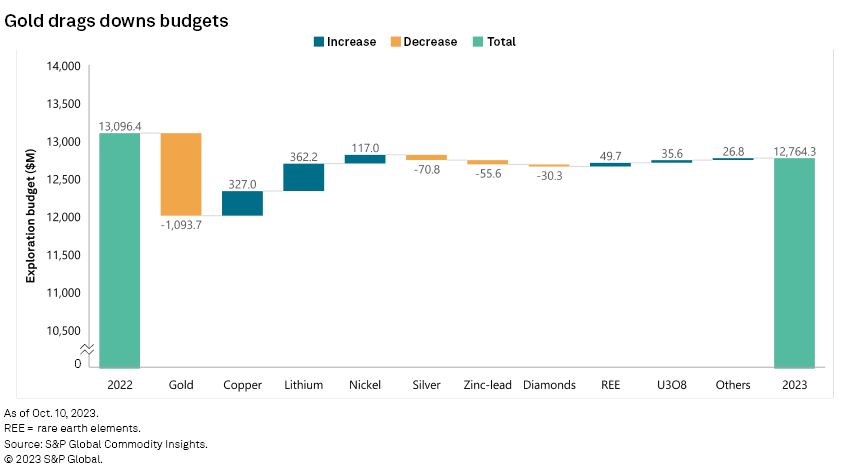
Task: Click the Decrease legend orange swatch
Action: click(396, 42)
